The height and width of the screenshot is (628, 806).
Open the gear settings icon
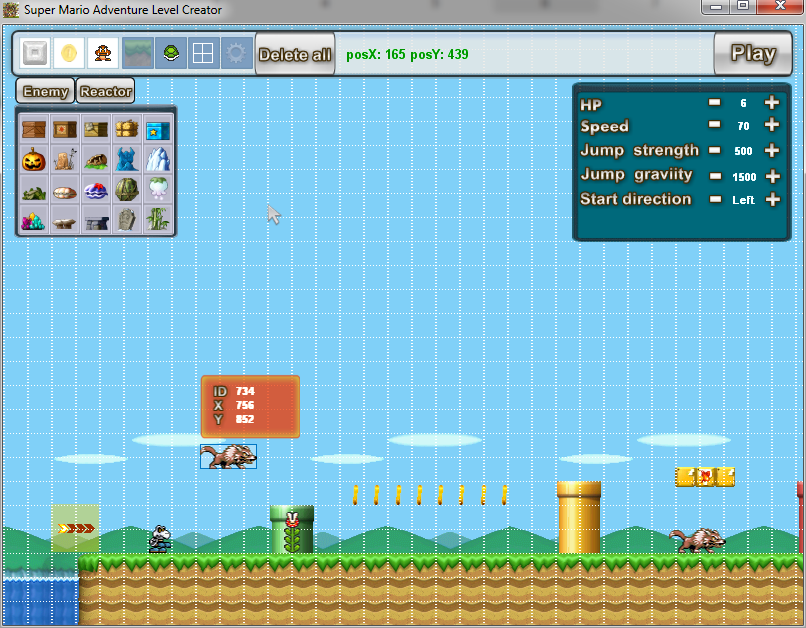tap(236, 53)
